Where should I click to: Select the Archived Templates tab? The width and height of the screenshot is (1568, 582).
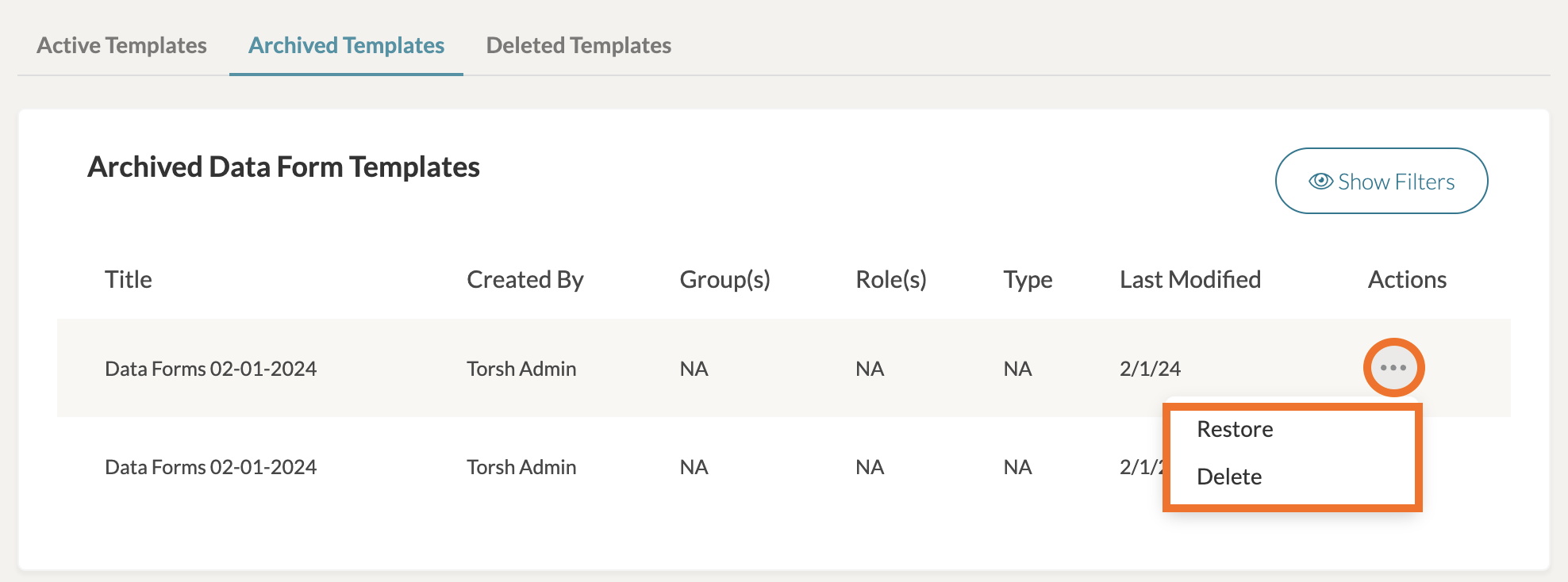click(346, 46)
